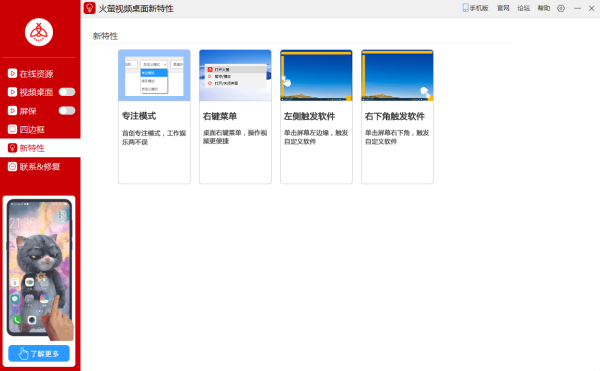Open the 手机版 link in the title bar
The image size is (600, 371).
475,8
